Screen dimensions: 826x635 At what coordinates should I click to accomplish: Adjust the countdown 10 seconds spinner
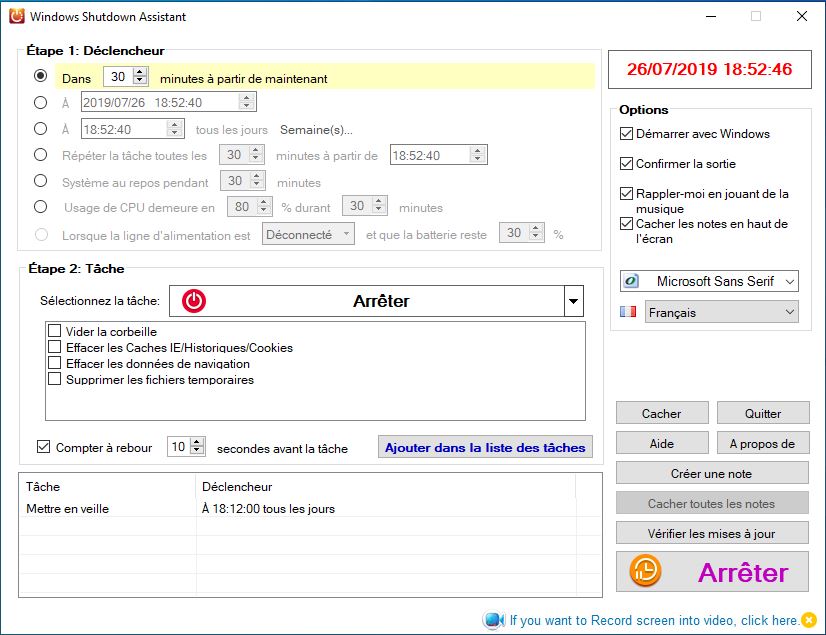click(197, 447)
